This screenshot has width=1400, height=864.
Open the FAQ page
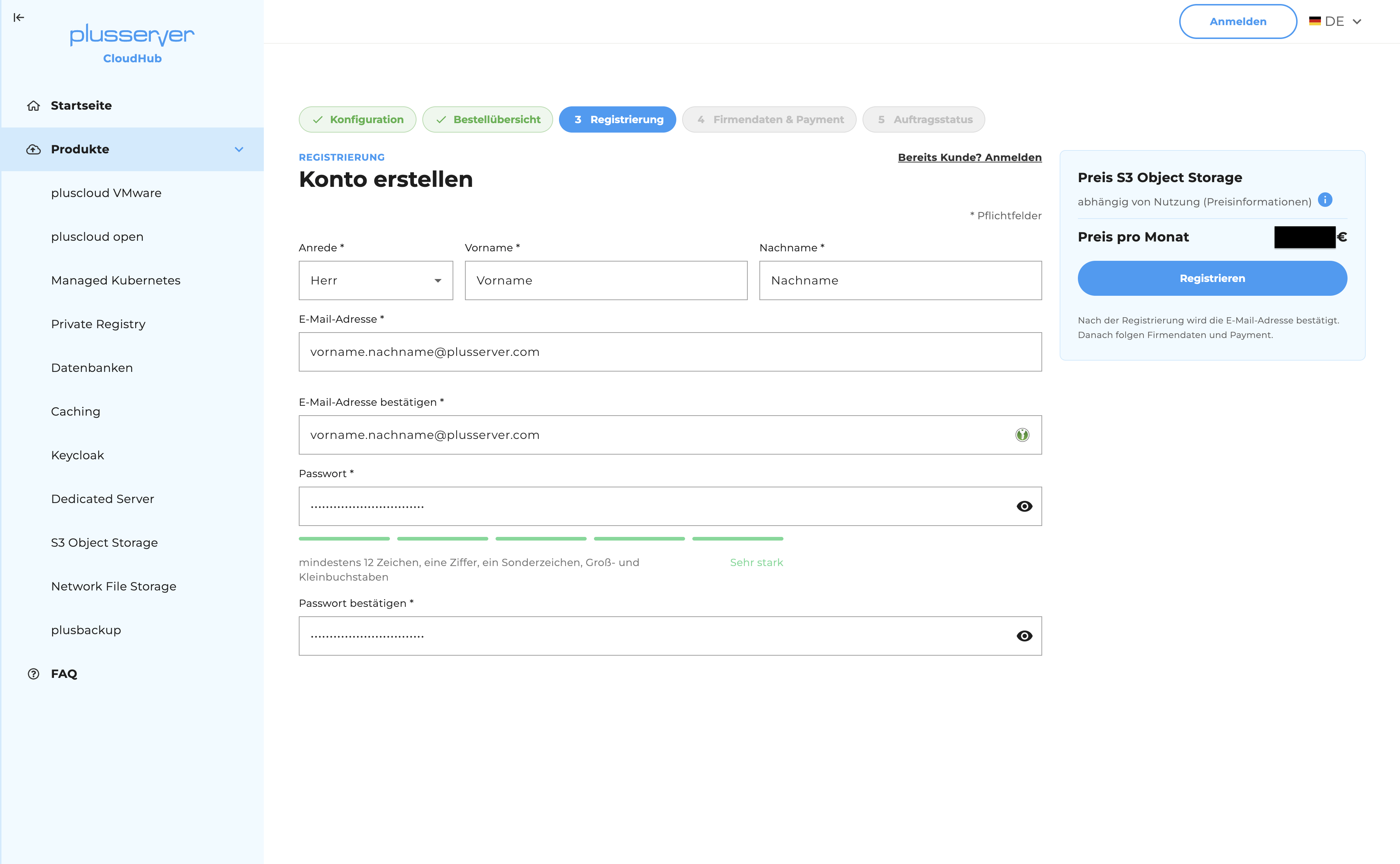click(x=64, y=674)
